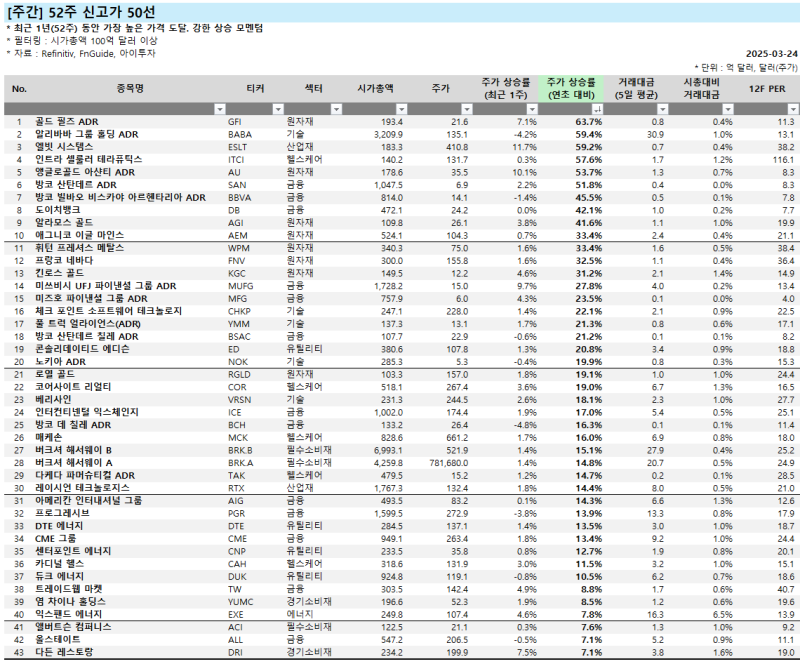This screenshot has width=800, height=664.
Task: Select the 휘턴 프레셔스 메탈스 cell
Action: [x=79, y=248]
